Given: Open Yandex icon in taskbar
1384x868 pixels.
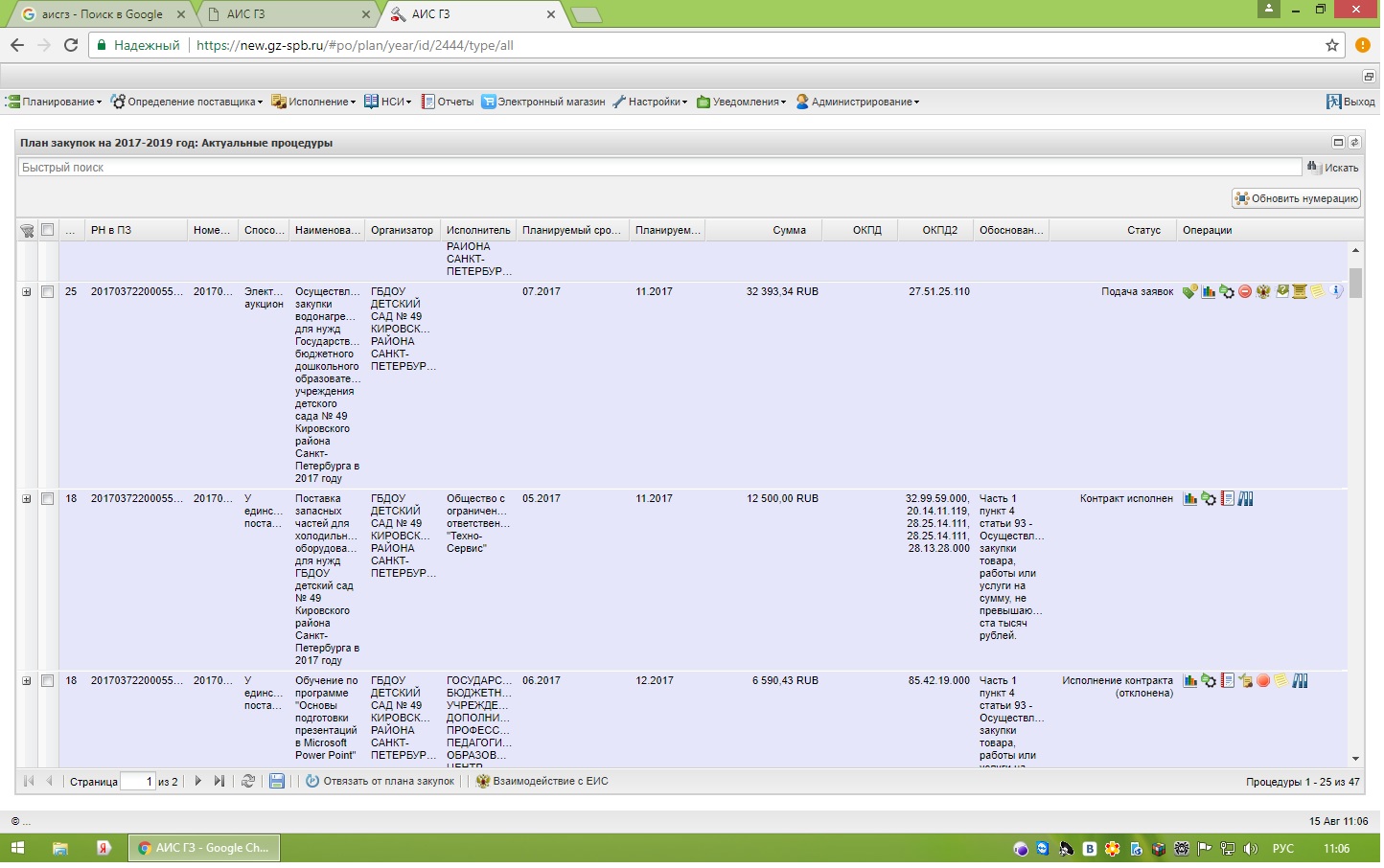Looking at the screenshot, I should (x=104, y=849).
